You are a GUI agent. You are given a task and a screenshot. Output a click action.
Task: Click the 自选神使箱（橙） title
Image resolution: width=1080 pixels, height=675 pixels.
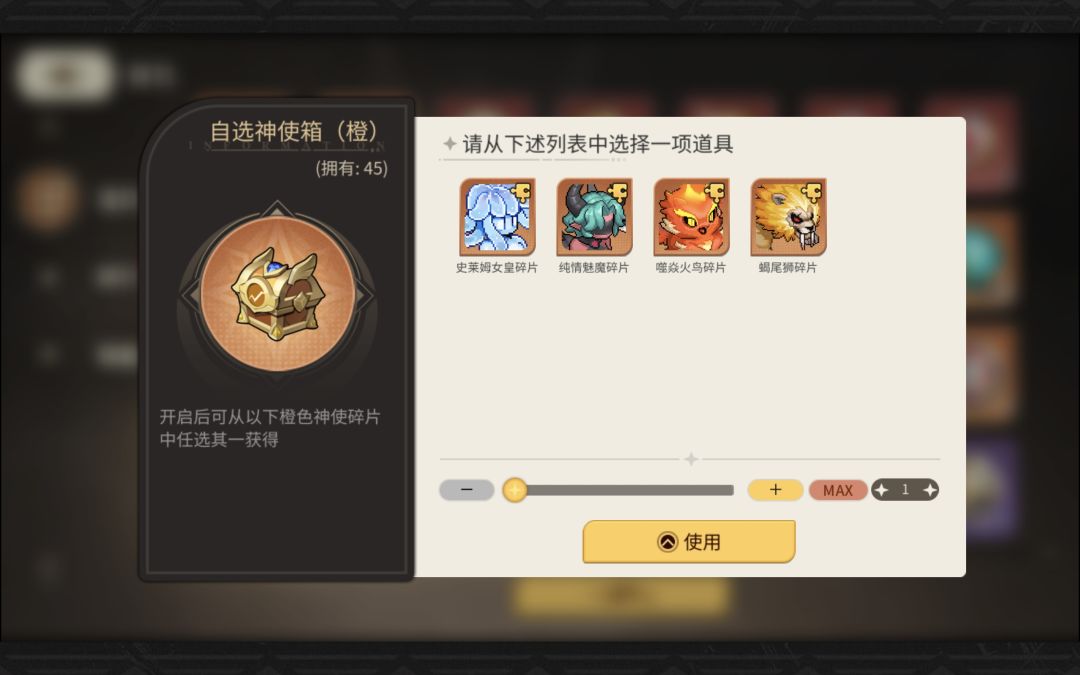[296, 131]
